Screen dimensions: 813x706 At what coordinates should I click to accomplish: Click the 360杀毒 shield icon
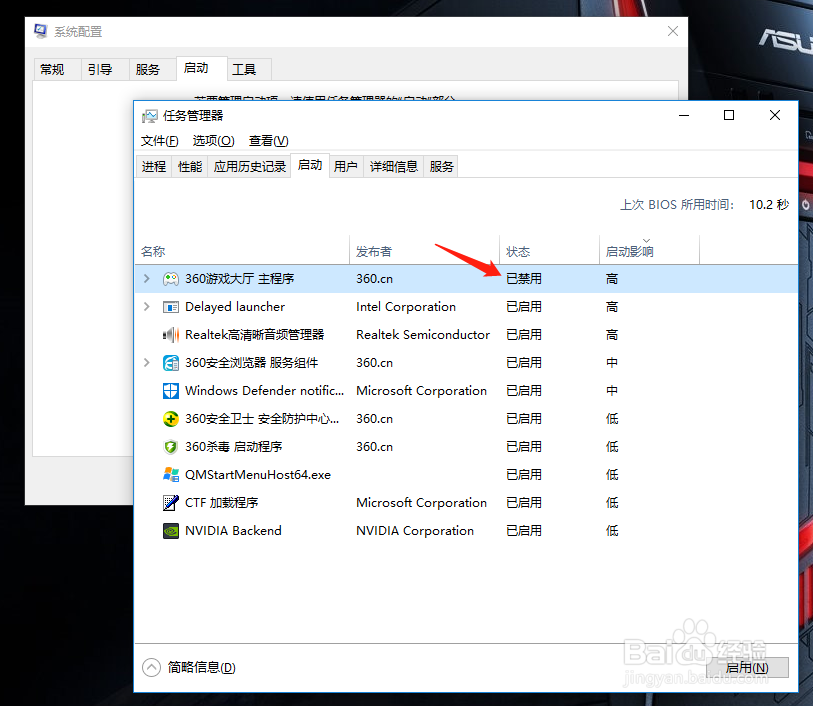tap(171, 447)
